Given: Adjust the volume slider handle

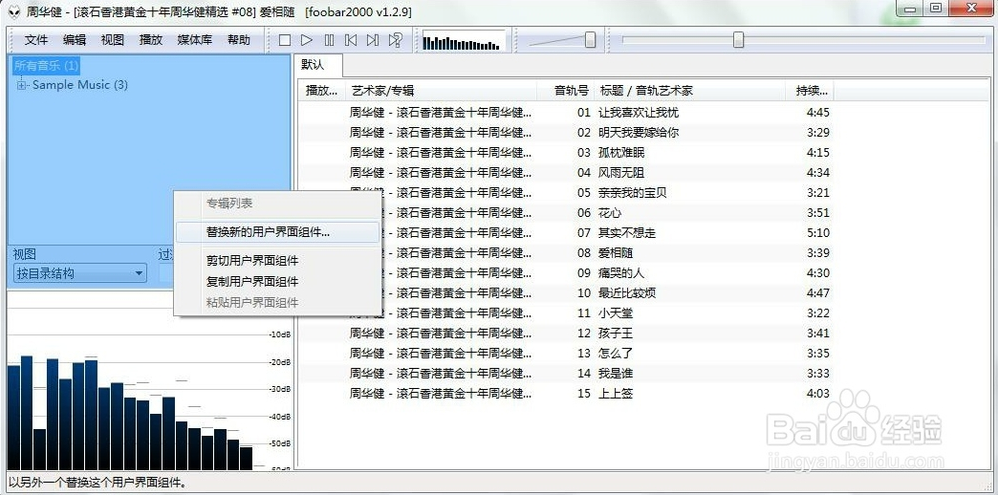Looking at the screenshot, I should [x=590, y=39].
